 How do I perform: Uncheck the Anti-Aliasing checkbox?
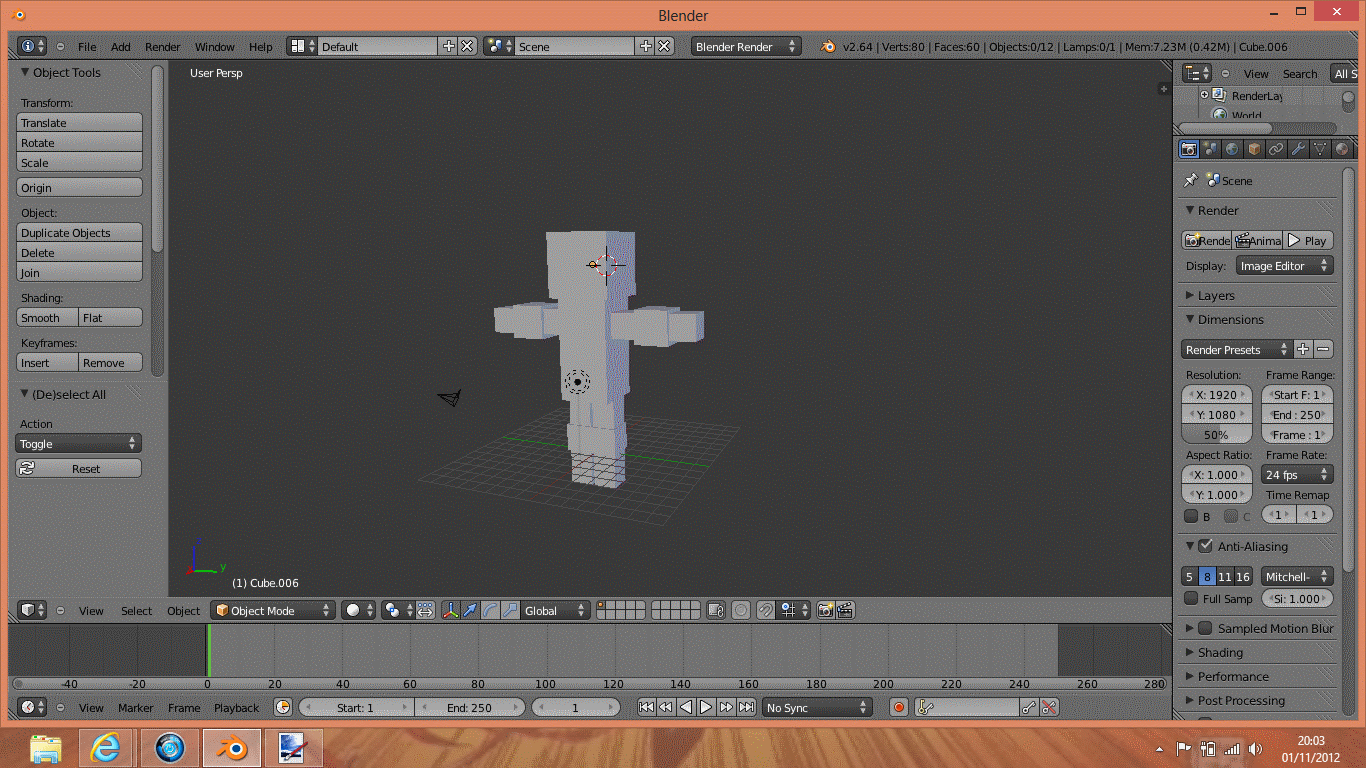coord(1205,547)
